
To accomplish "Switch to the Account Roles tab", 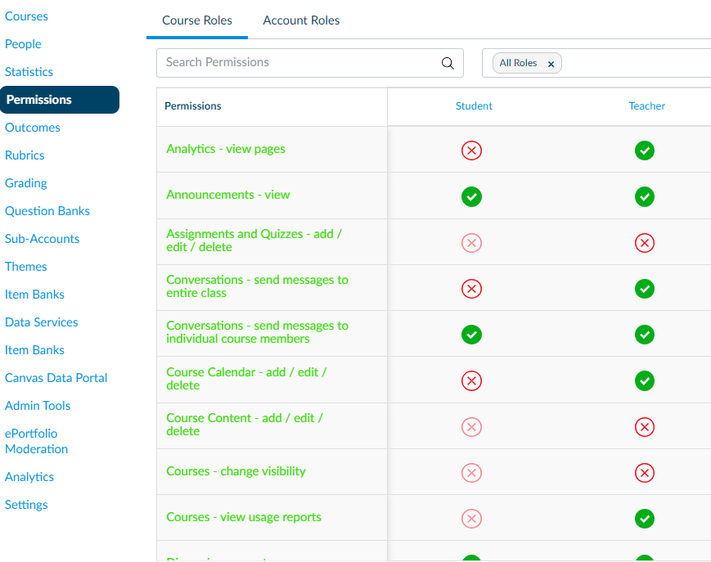I will pos(301,20).
